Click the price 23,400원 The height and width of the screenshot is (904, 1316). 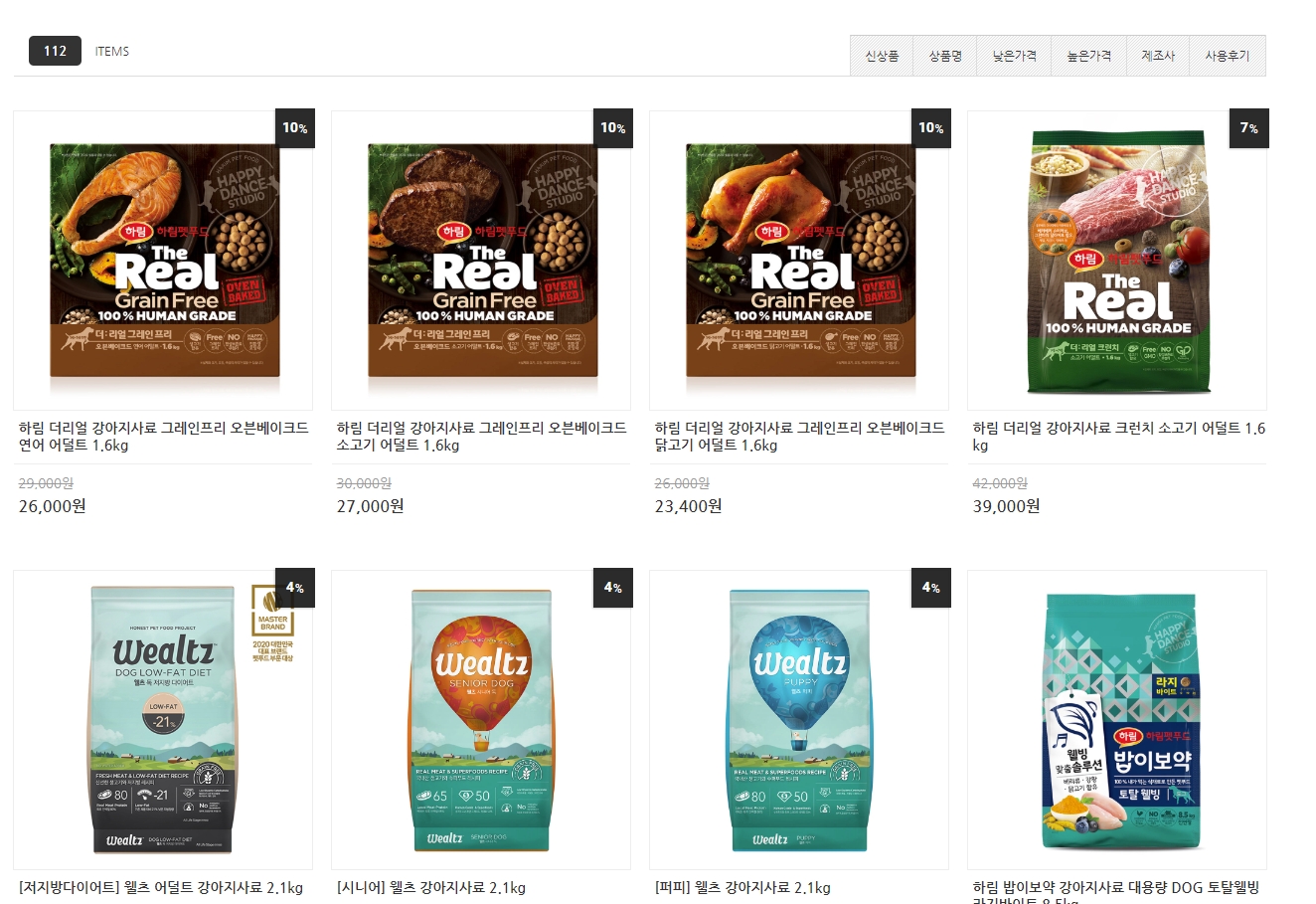(689, 506)
